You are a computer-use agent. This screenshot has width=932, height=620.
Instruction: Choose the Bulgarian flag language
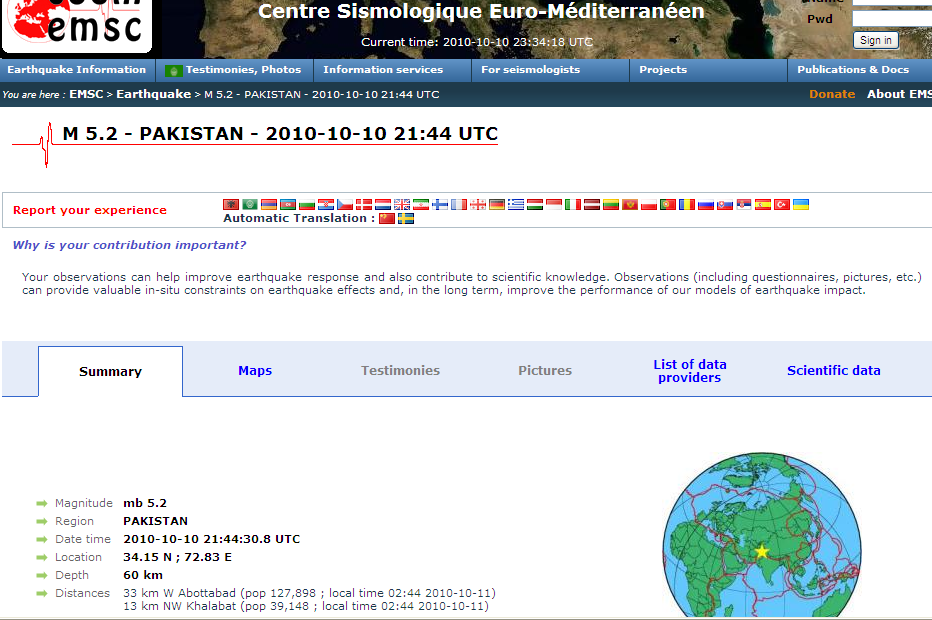307,204
